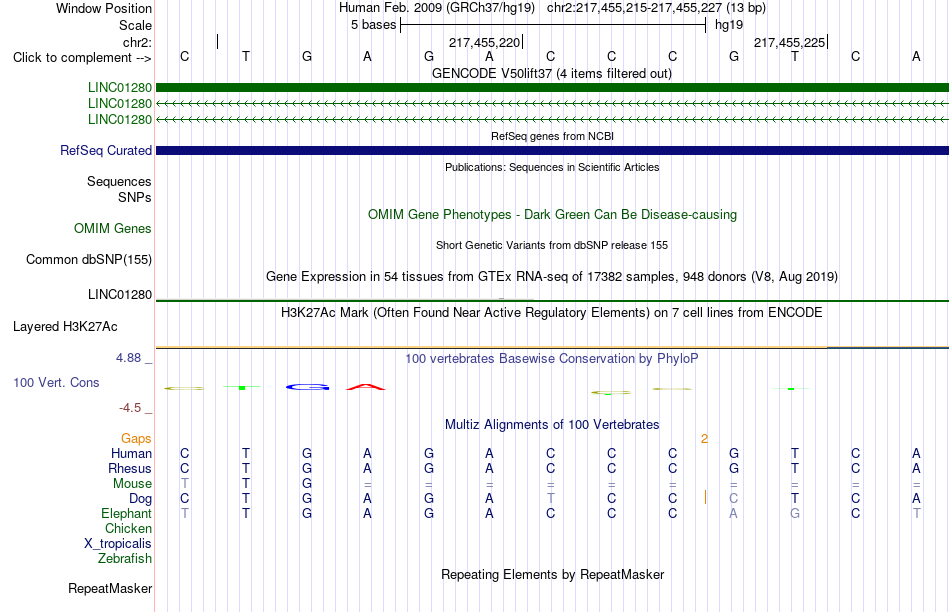Click the orange 'Gaps' label
The image size is (950, 612).
[136, 438]
